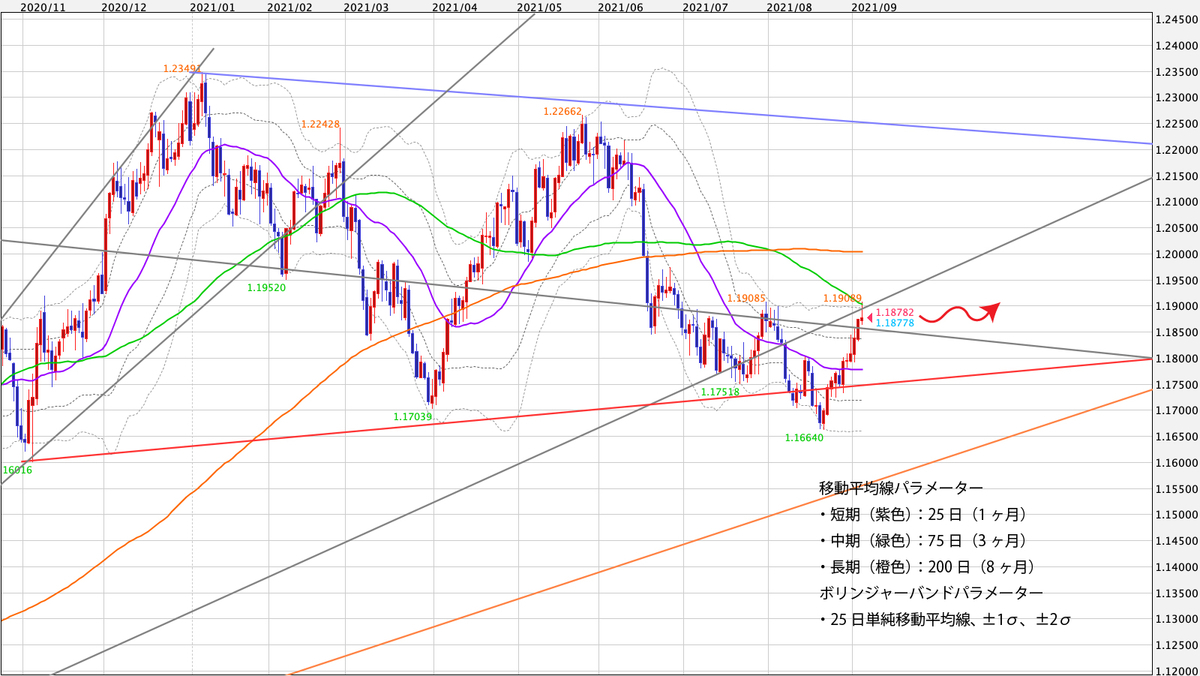Screen dimensions: 1200x676
Task: Select the 1.16640 lowest price annotation
Action: 804,437
